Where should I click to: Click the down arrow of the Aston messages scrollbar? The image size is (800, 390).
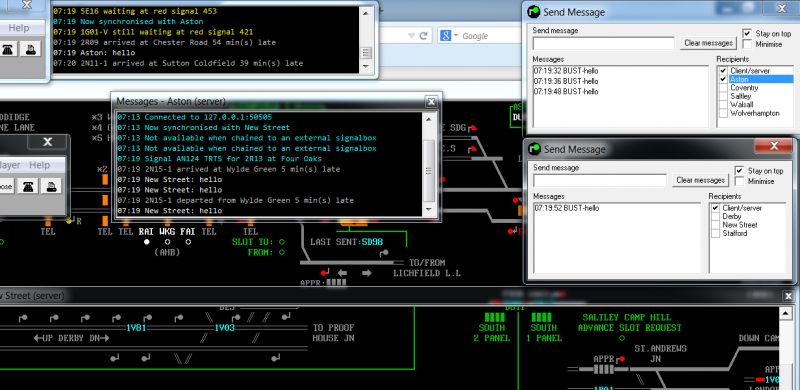click(430, 210)
